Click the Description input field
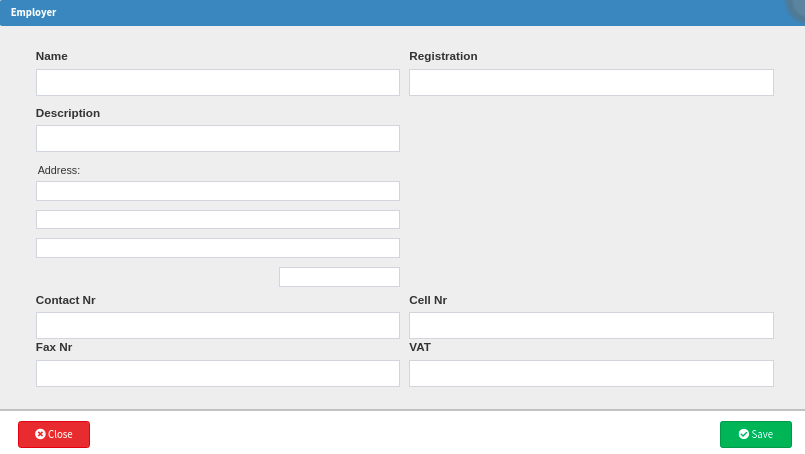This screenshot has width=805, height=454. click(x=217, y=138)
